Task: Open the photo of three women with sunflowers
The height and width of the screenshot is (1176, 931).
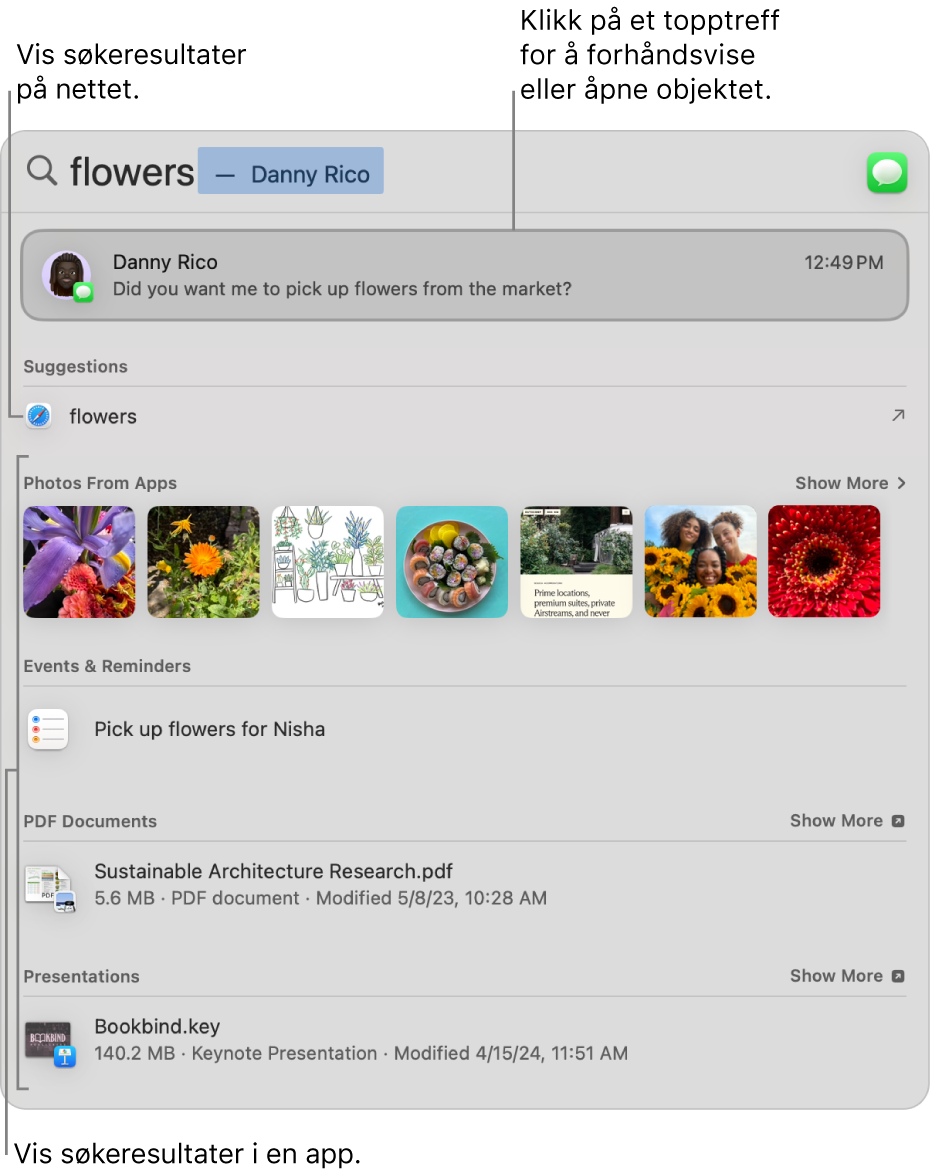Action: [701, 562]
